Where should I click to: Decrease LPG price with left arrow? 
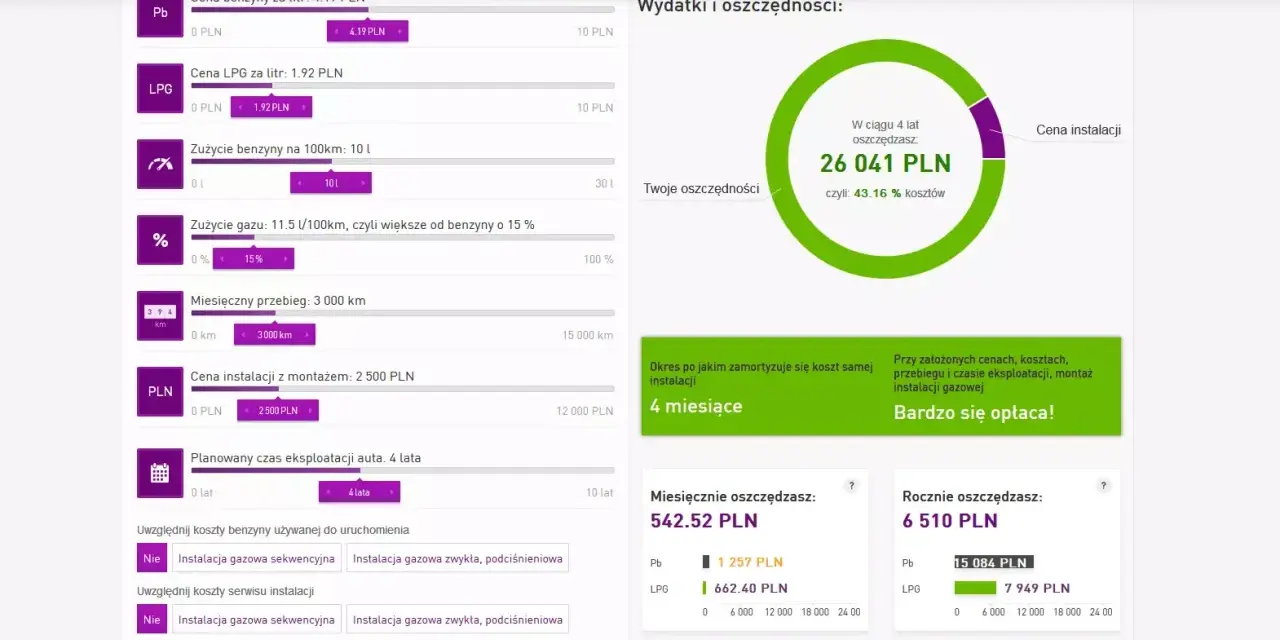[239, 107]
